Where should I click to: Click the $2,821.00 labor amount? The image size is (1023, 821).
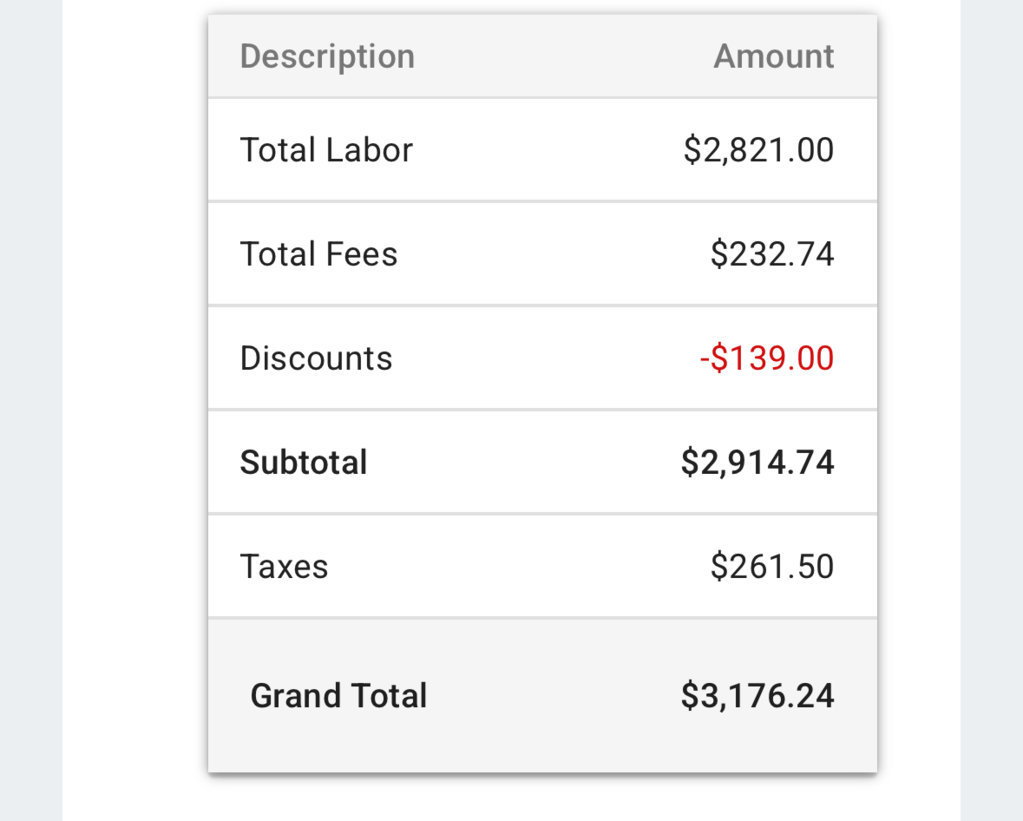coord(758,150)
